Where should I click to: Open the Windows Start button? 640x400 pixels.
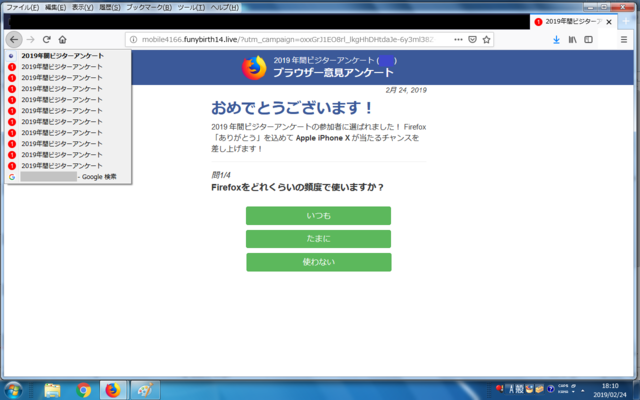[12, 390]
